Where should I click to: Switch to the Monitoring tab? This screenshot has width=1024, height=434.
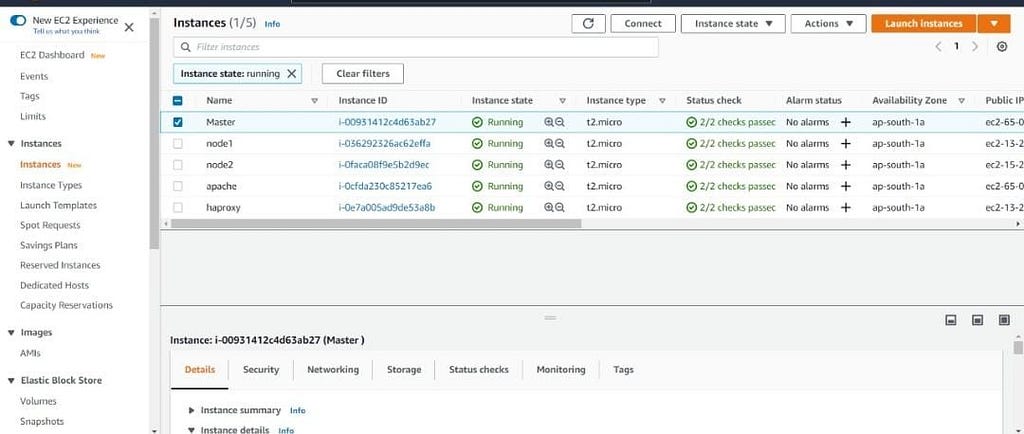(x=561, y=369)
